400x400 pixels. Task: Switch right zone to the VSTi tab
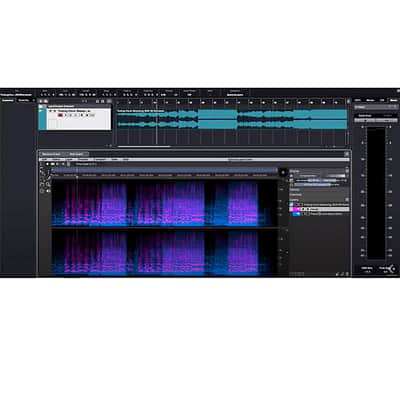tap(358, 100)
